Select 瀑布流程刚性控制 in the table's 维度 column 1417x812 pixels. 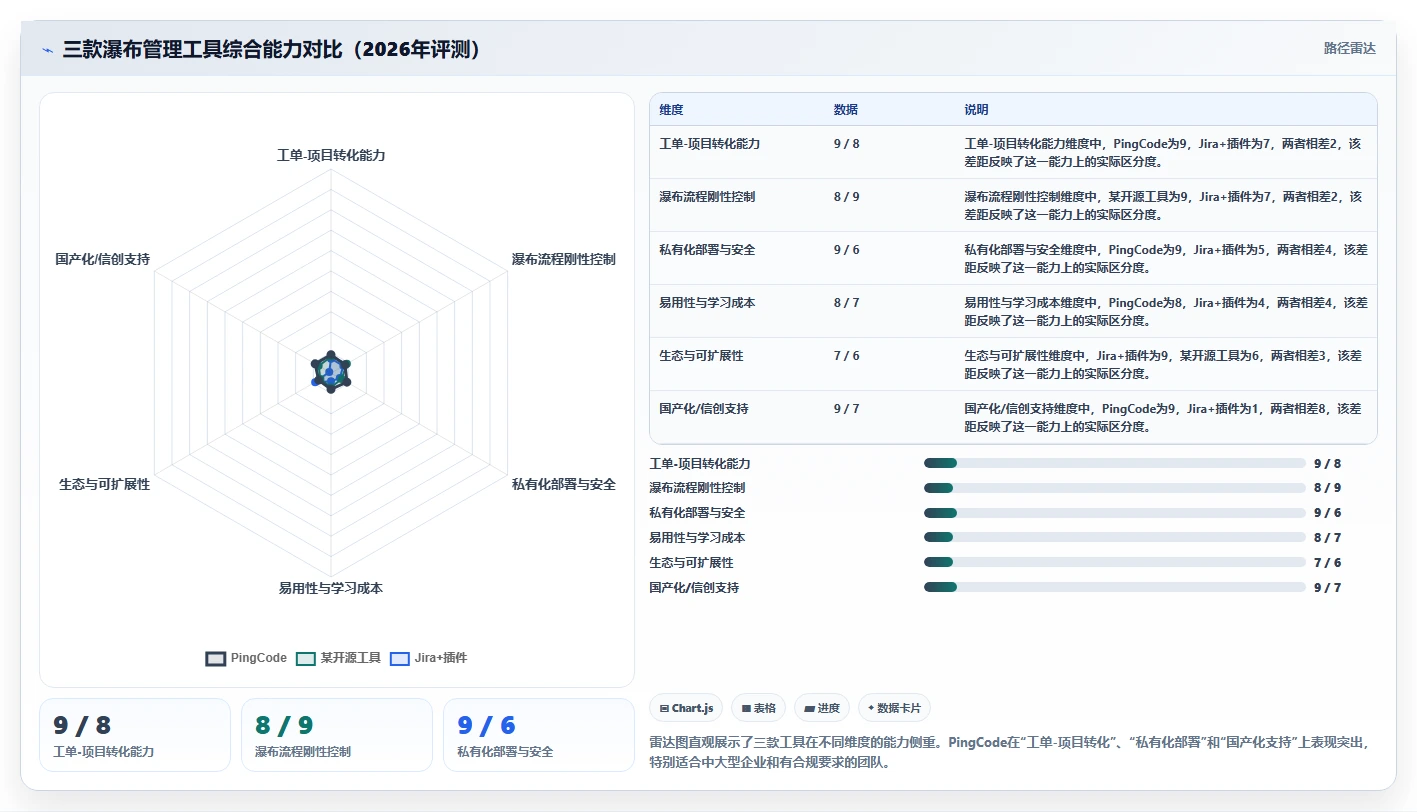click(x=707, y=197)
